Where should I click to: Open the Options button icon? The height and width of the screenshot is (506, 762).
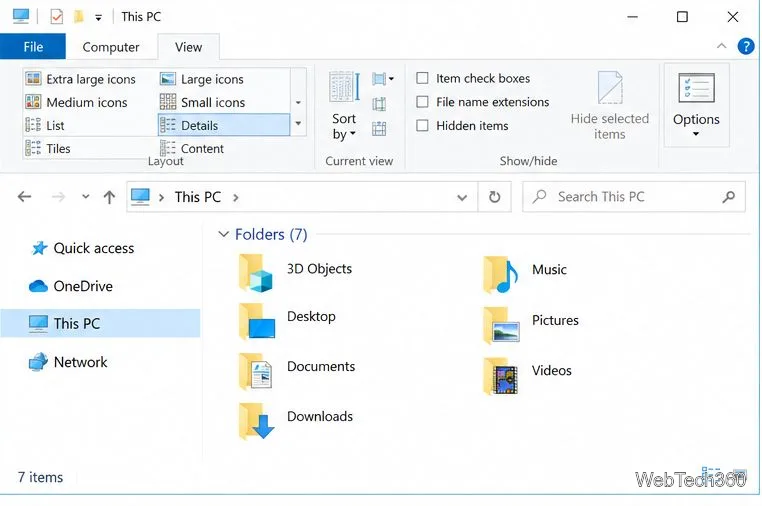tap(696, 88)
